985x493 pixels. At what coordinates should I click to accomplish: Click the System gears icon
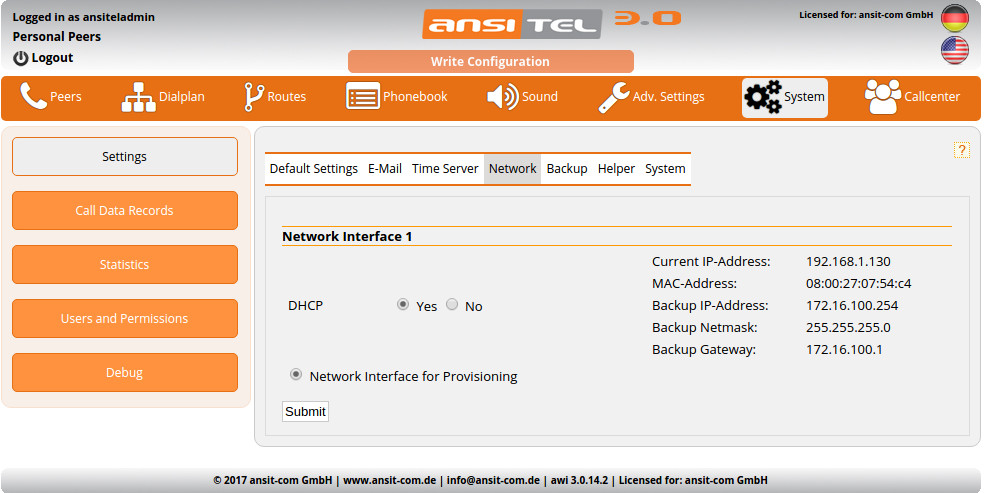pyautogui.click(x=763, y=97)
